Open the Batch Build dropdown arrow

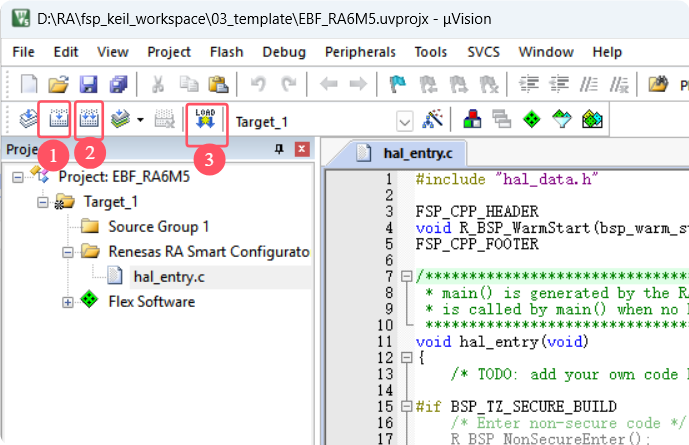140,119
